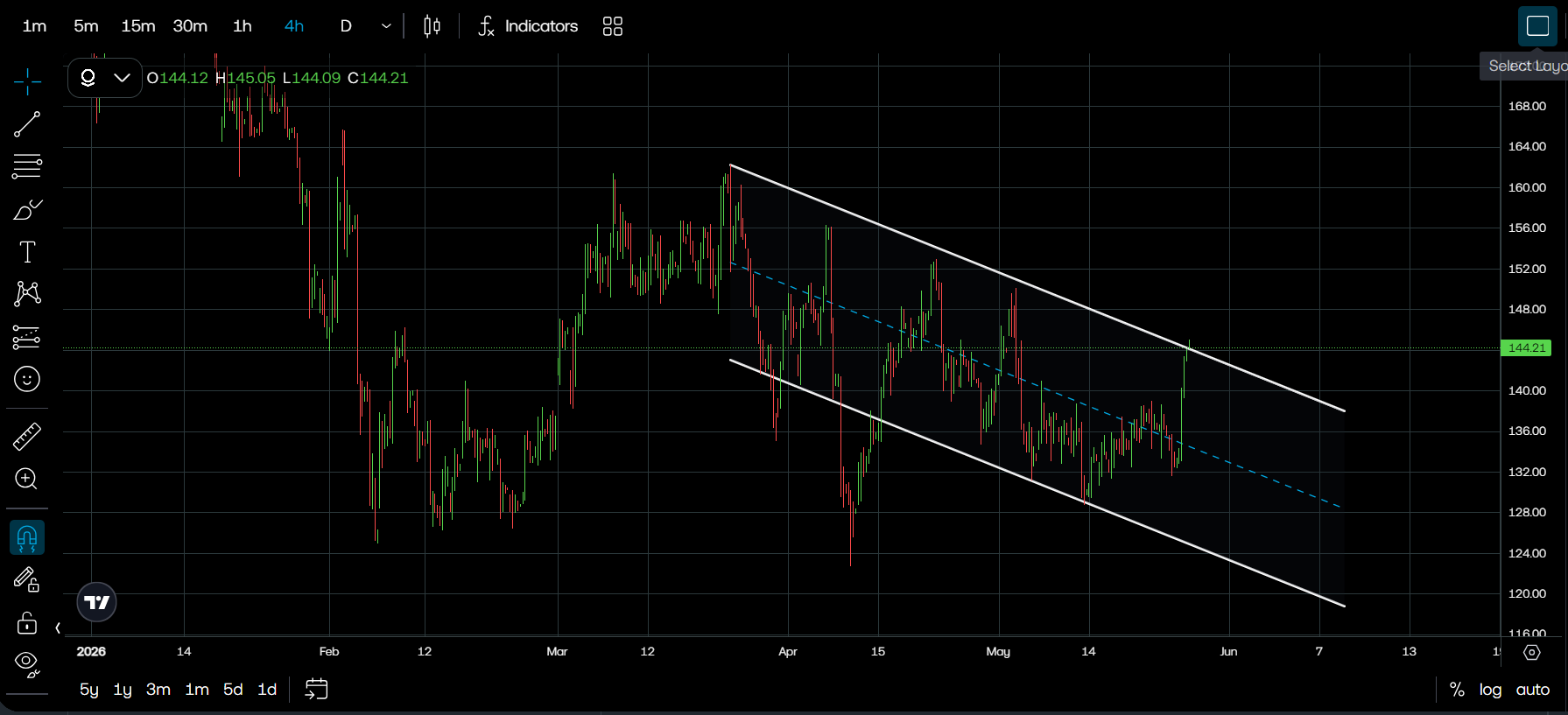Viewport: 1568px width, 715px height.
Task: Expand the timeframe dropdown arrow
Action: click(386, 26)
